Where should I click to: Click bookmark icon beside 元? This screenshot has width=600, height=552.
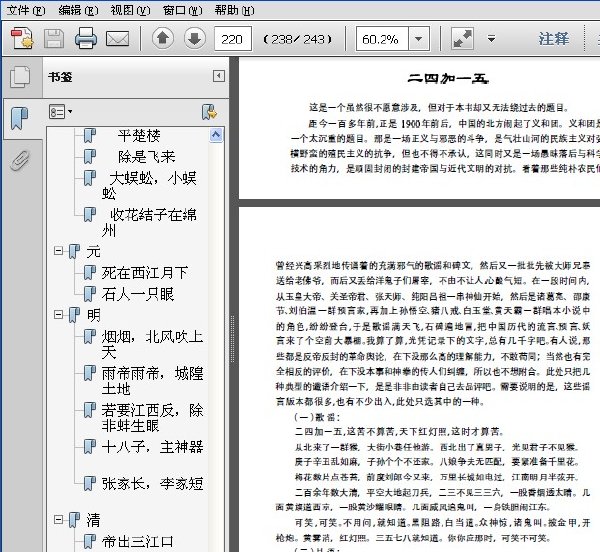tap(75, 251)
